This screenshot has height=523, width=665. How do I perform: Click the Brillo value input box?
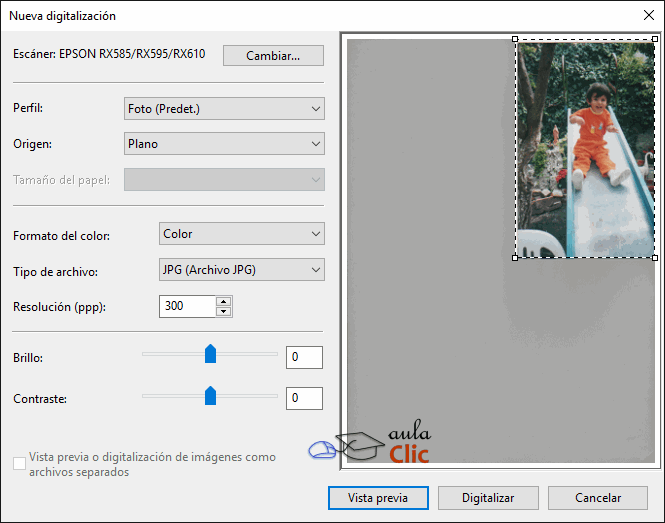click(x=304, y=357)
